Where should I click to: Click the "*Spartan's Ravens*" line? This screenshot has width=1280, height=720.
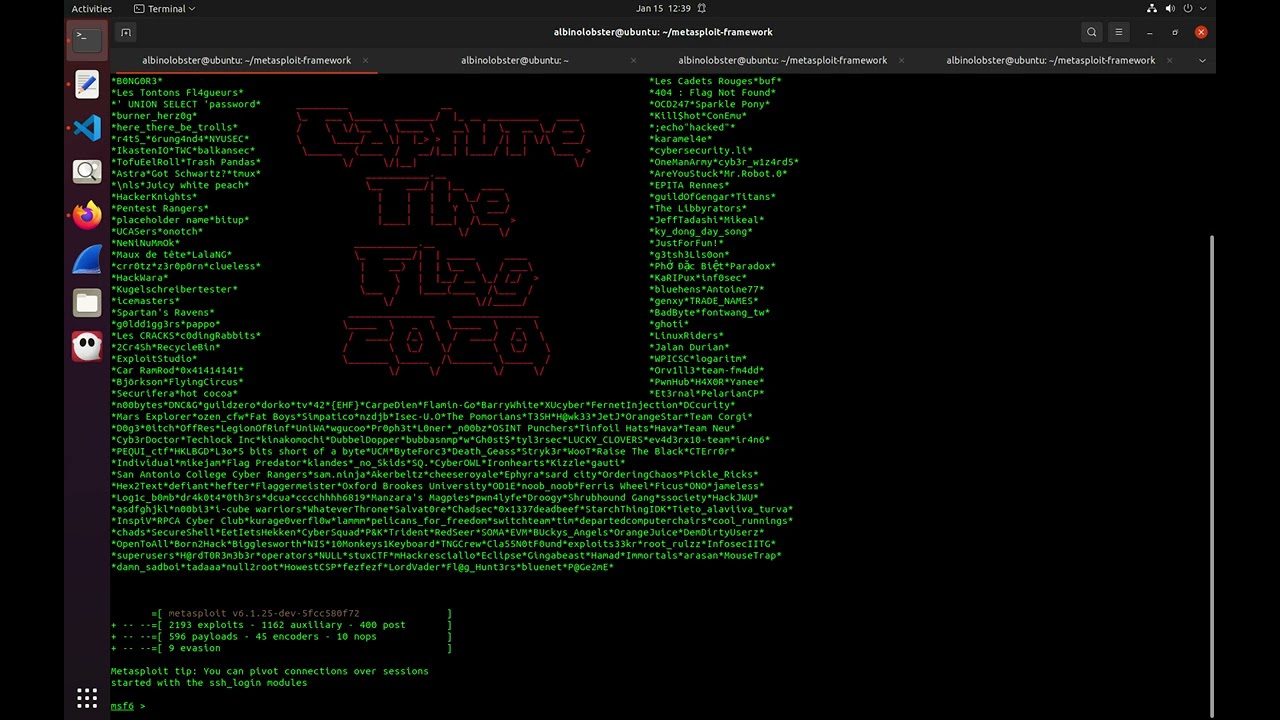coord(163,313)
